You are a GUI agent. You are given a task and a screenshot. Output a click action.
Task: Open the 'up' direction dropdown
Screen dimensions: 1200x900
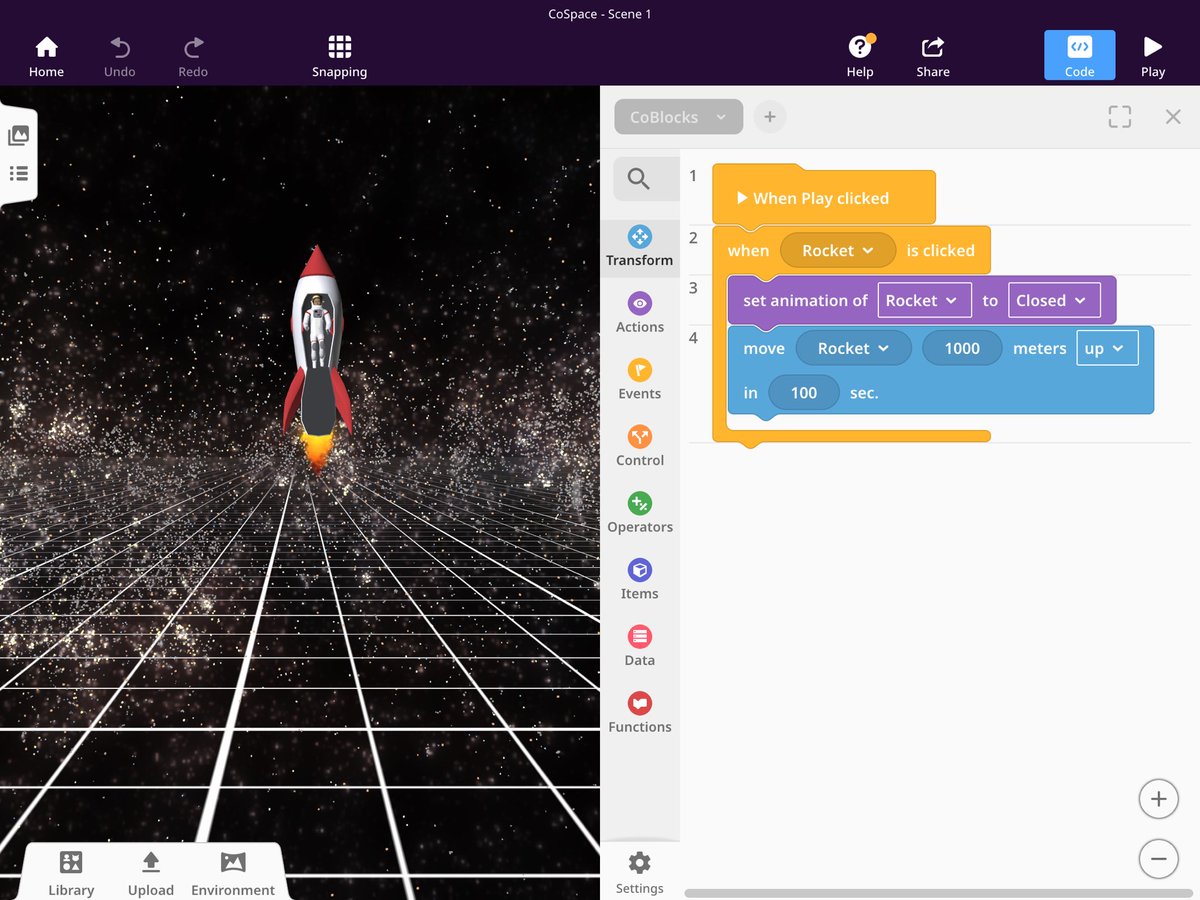tap(1107, 348)
